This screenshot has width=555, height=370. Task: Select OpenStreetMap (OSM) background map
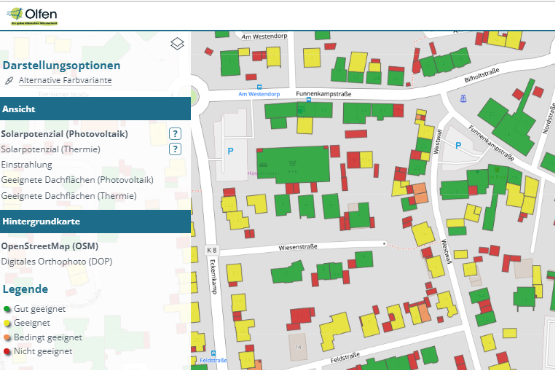pos(50,246)
